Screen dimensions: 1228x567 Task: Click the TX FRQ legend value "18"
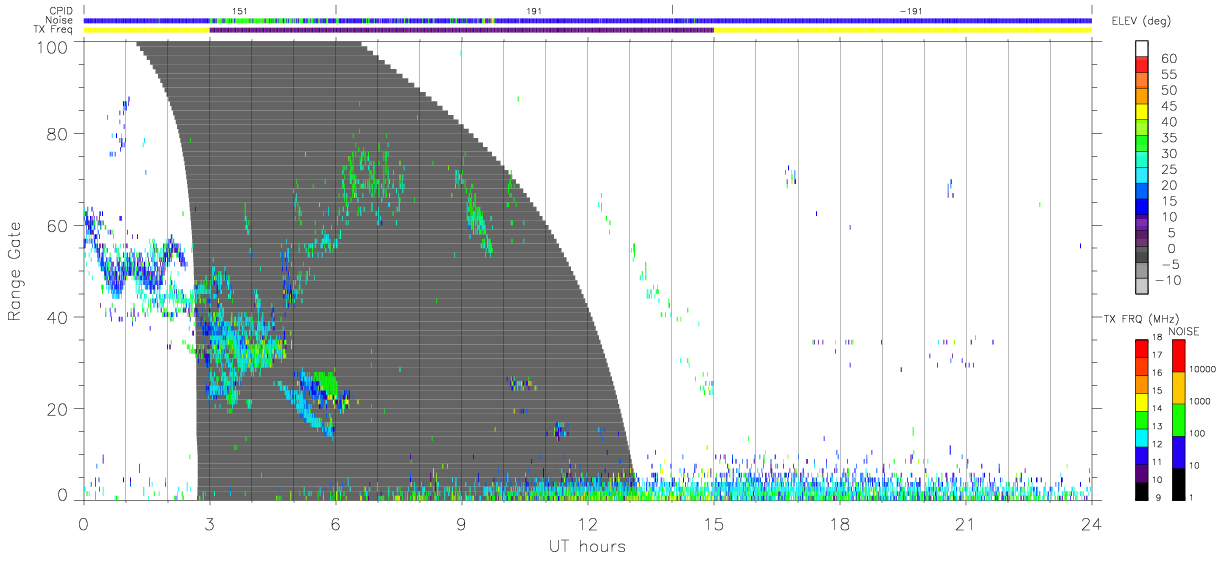[x=1157, y=337]
